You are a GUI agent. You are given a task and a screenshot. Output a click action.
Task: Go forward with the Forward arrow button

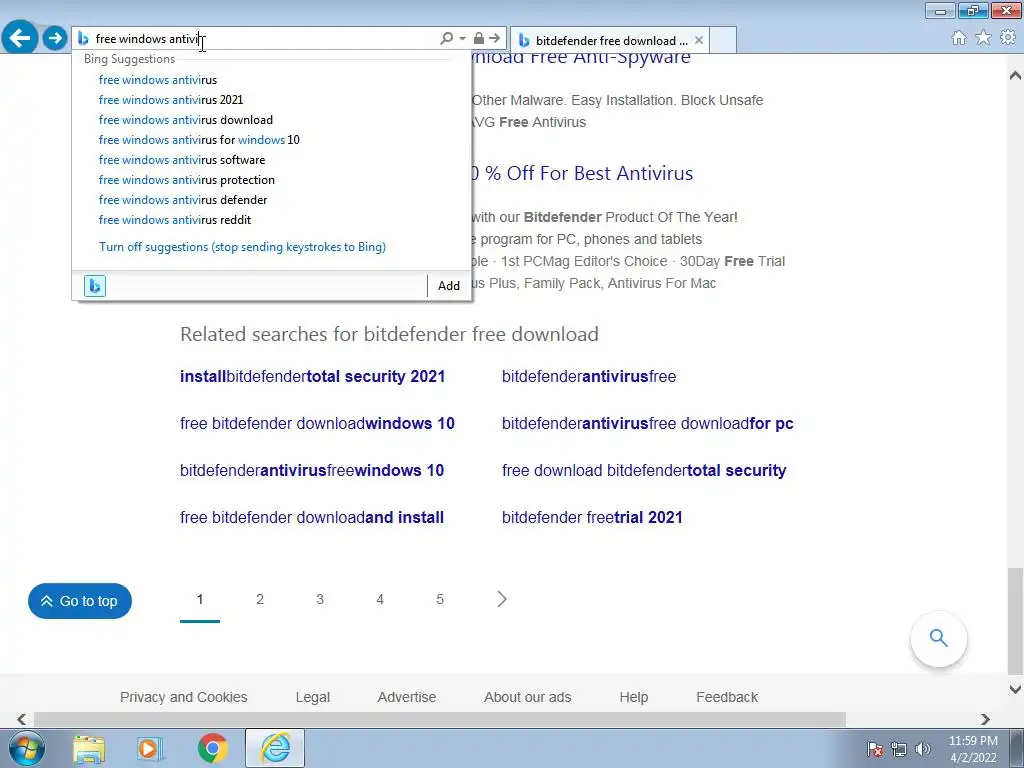click(55, 38)
